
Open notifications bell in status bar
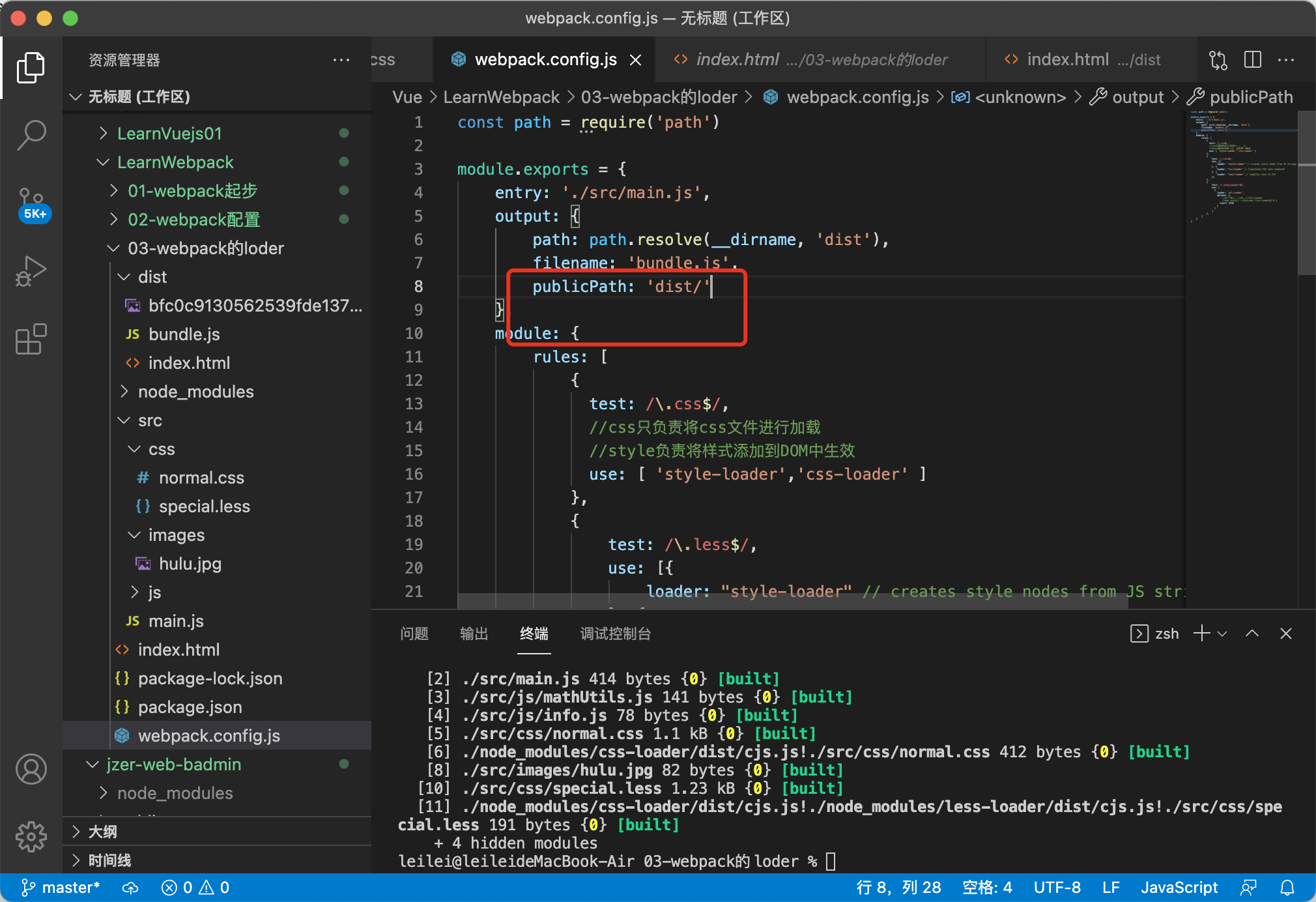(1287, 887)
